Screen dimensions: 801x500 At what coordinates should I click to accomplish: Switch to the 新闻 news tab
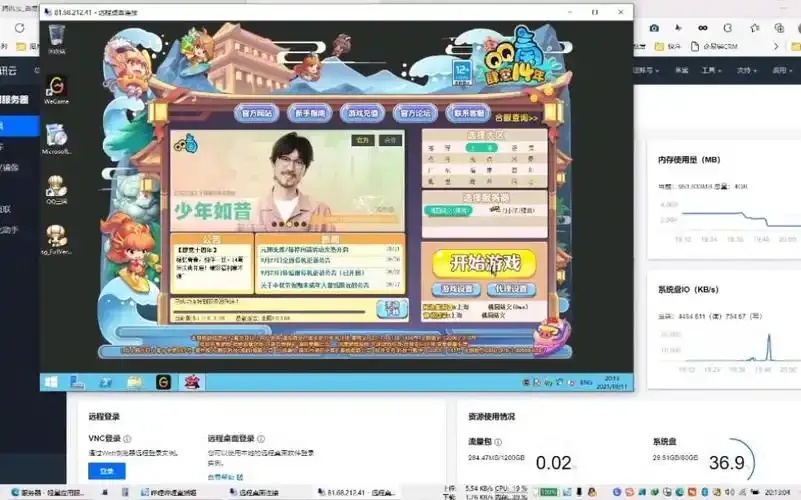330,239
